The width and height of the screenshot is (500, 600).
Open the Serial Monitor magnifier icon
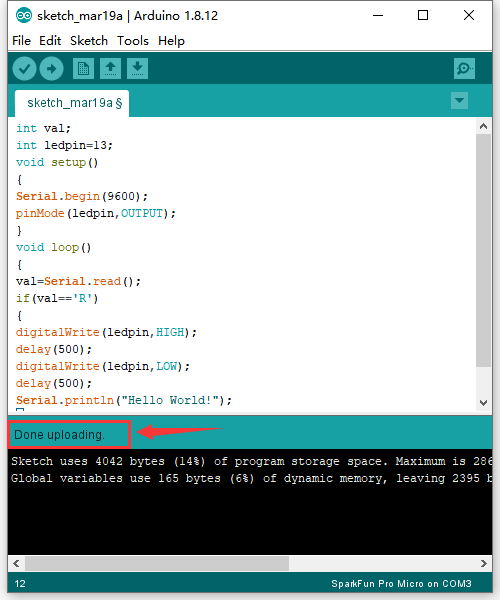pos(464,69)
